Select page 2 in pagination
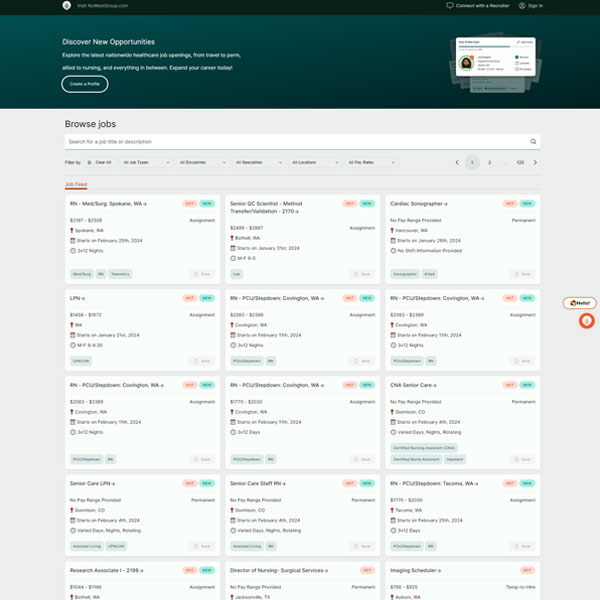The width and height of the screenshot is (600, 600). 489,163
